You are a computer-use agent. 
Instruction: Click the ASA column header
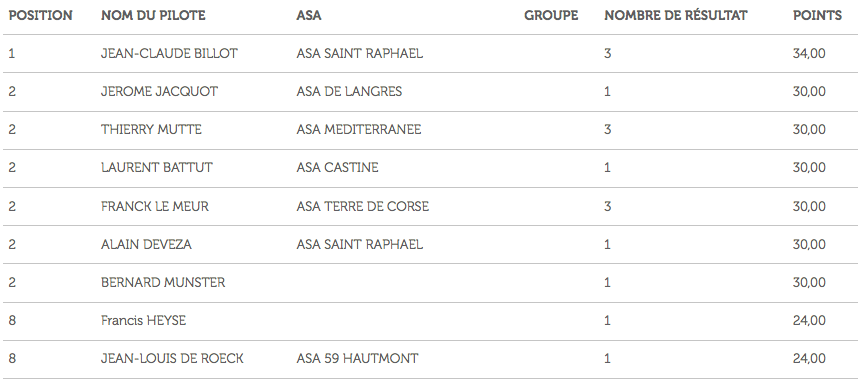[309, 15]
